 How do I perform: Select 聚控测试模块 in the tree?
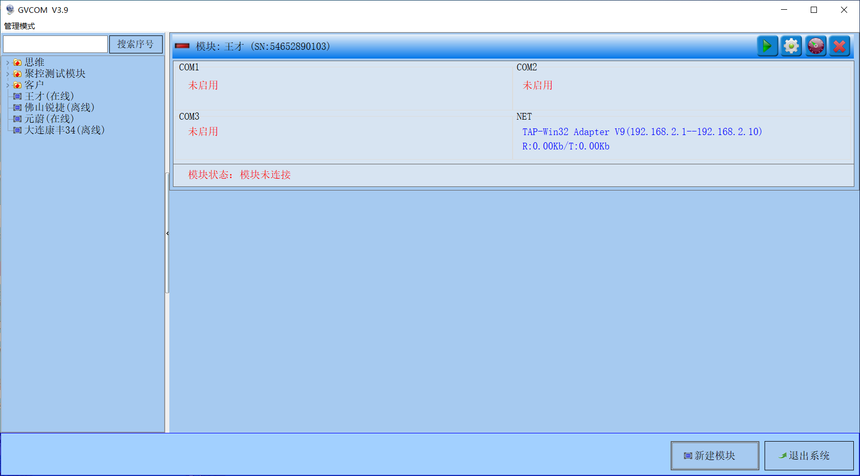[x=55, y=74]
